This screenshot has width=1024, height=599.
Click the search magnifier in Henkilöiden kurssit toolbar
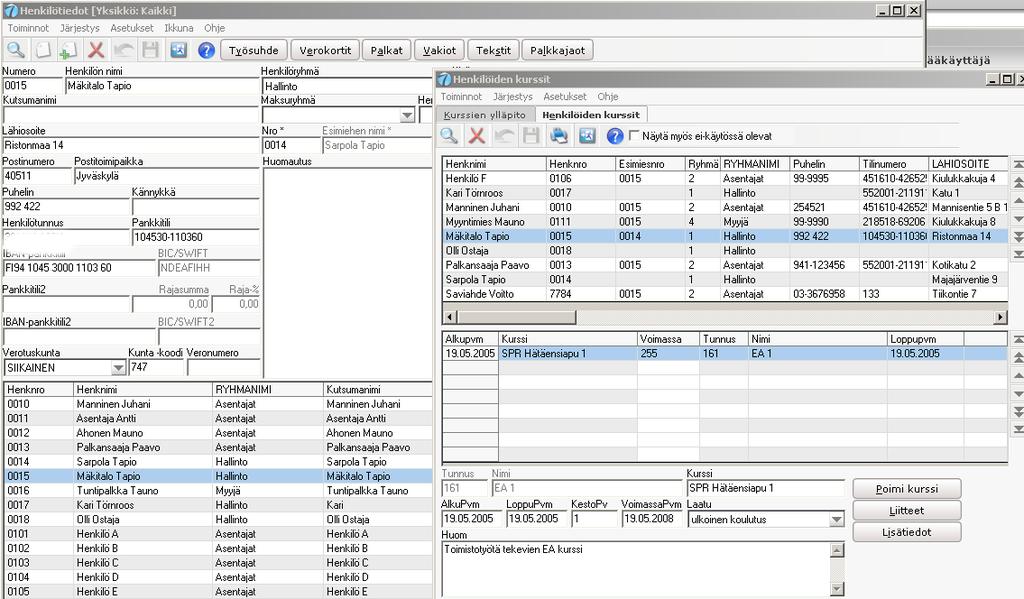click(449, 135)
